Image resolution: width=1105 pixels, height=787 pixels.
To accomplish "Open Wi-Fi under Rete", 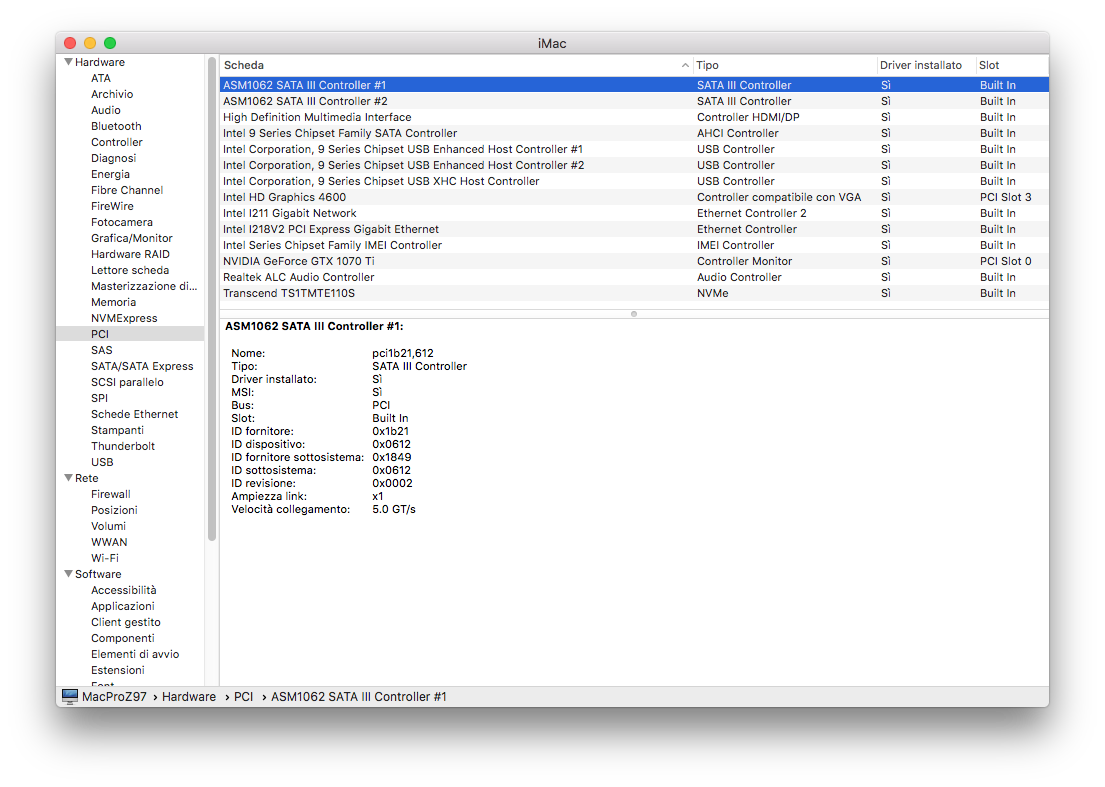I will click(105, 558).
